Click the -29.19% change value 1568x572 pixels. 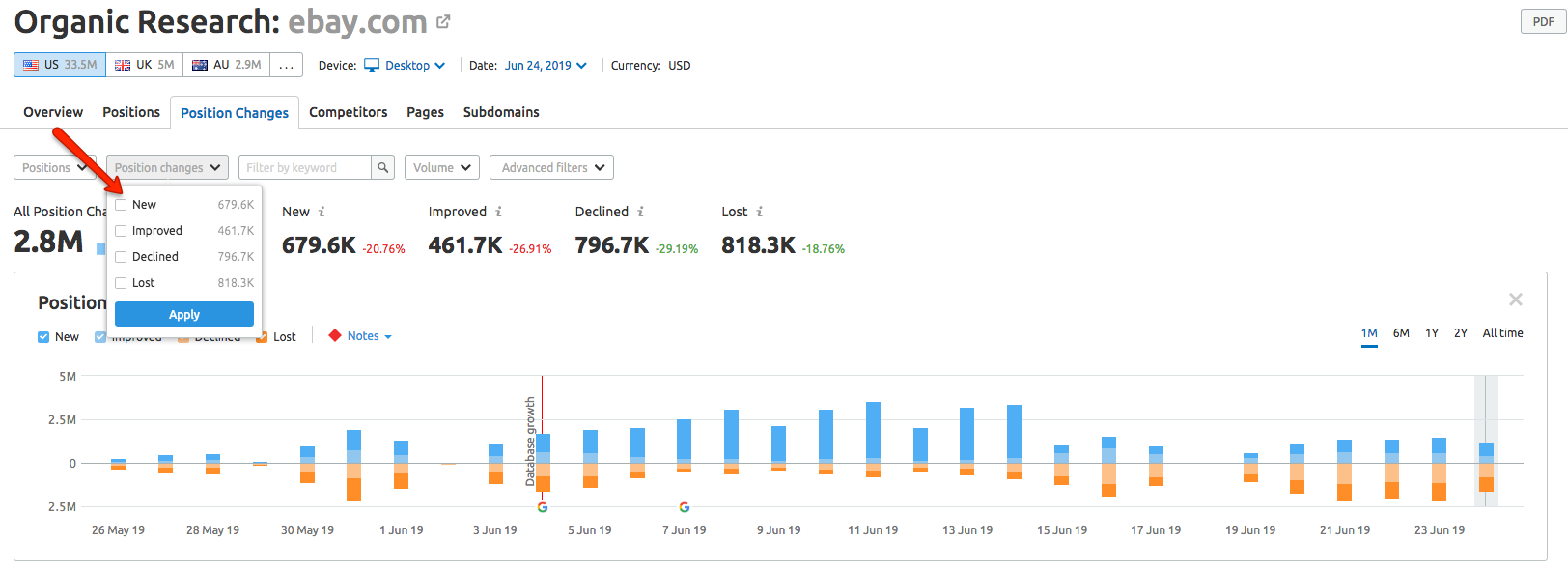pos(677,249)
